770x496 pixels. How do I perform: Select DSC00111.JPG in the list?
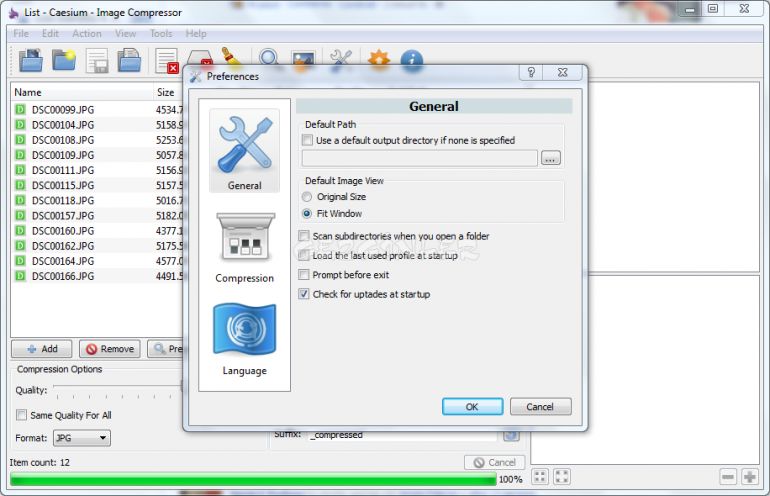pyautogui.click(x=97, y=170)
